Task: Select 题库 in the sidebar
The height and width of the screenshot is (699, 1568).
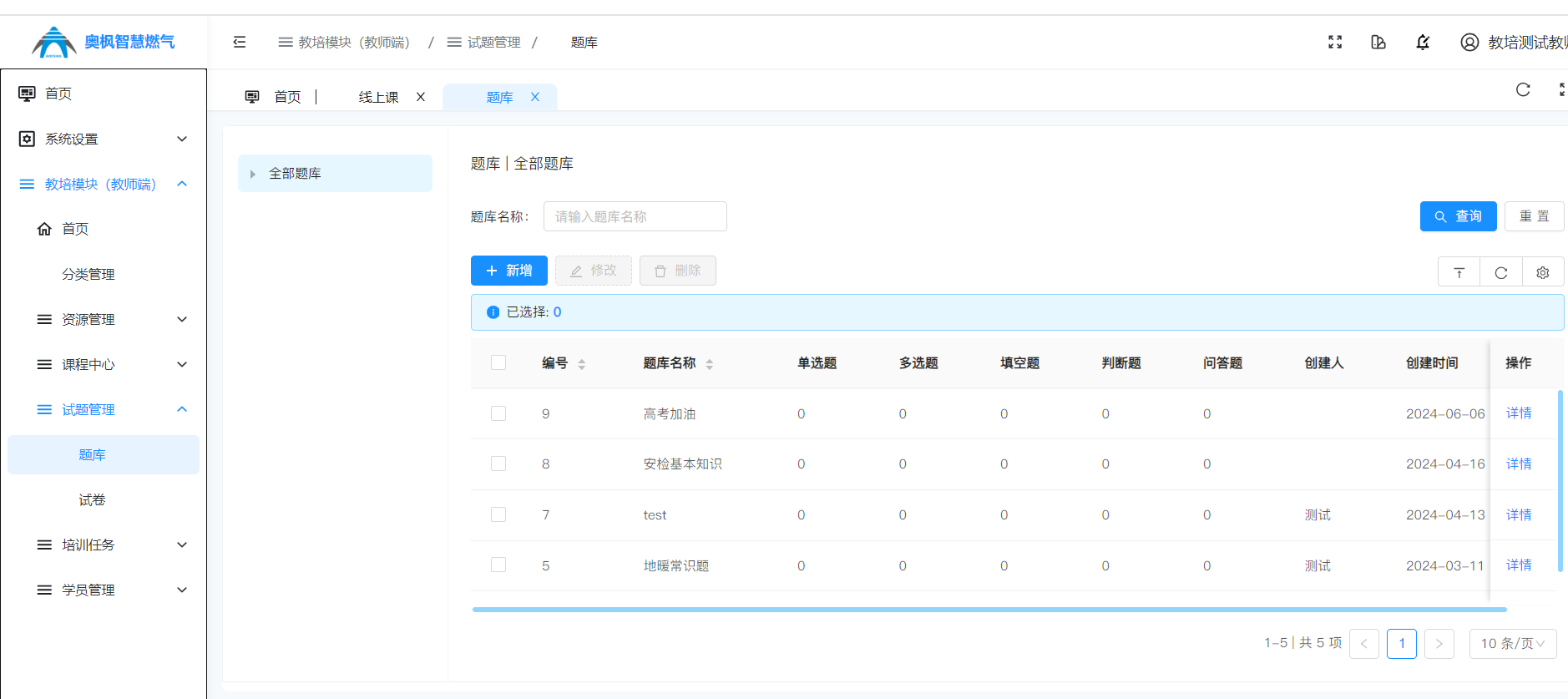Action: pos(104,454)
